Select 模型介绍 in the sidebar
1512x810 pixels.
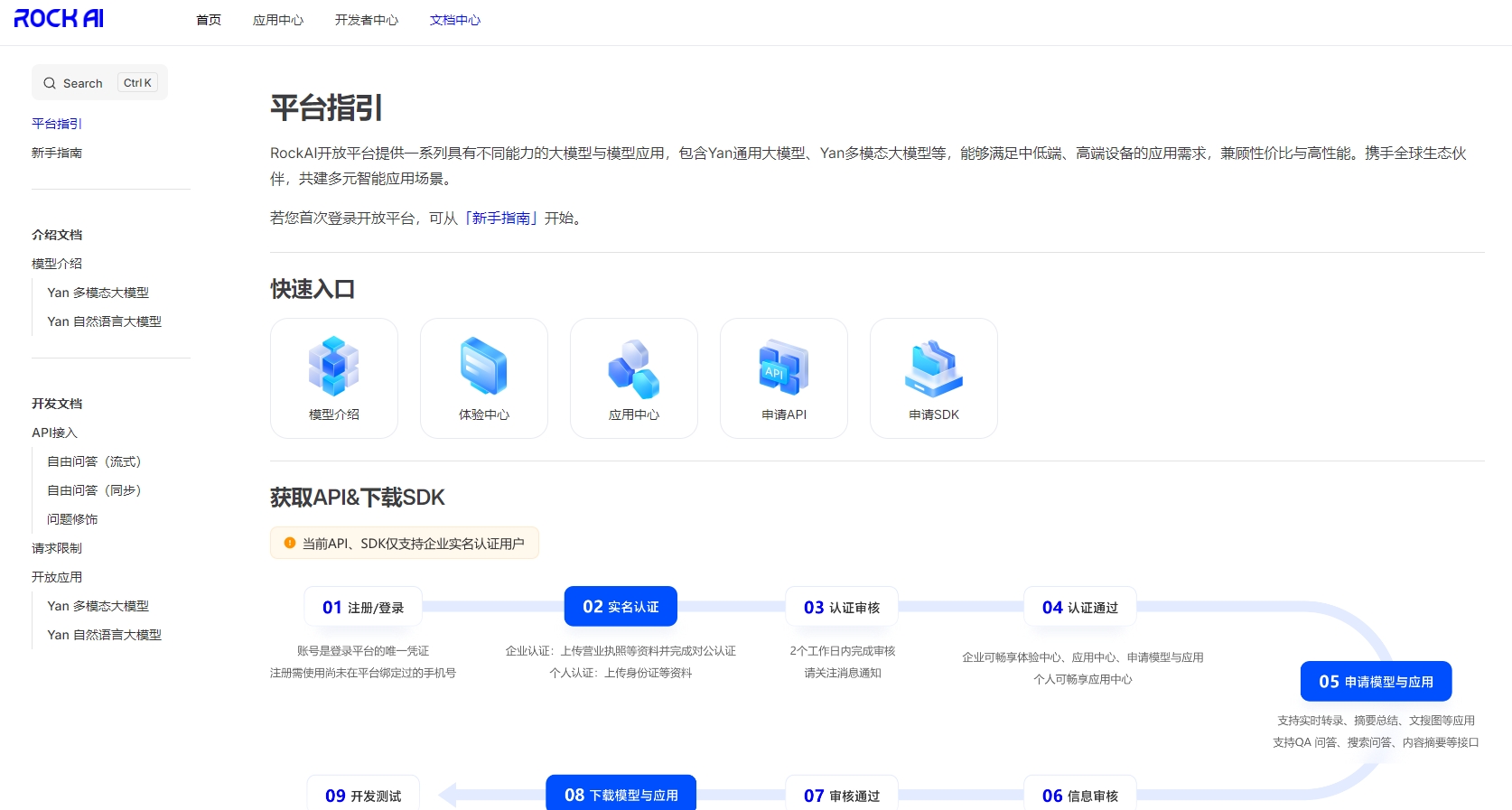(57, 264)
